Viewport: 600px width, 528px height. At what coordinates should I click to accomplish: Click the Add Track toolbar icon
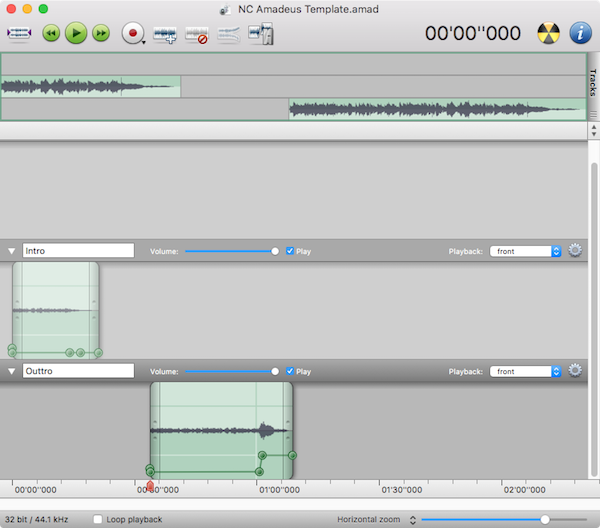(165, 34)
